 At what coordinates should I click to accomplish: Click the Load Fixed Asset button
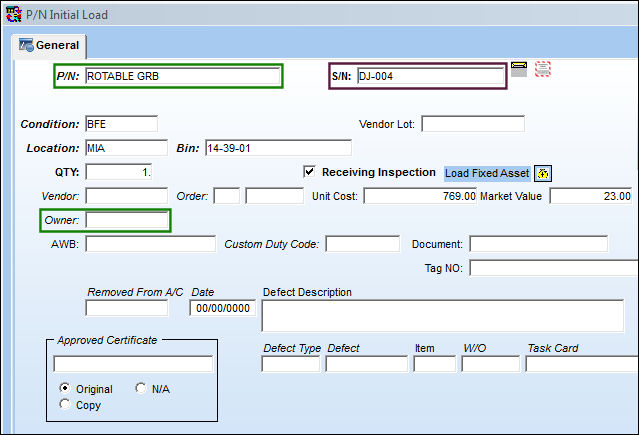point(487,173)
